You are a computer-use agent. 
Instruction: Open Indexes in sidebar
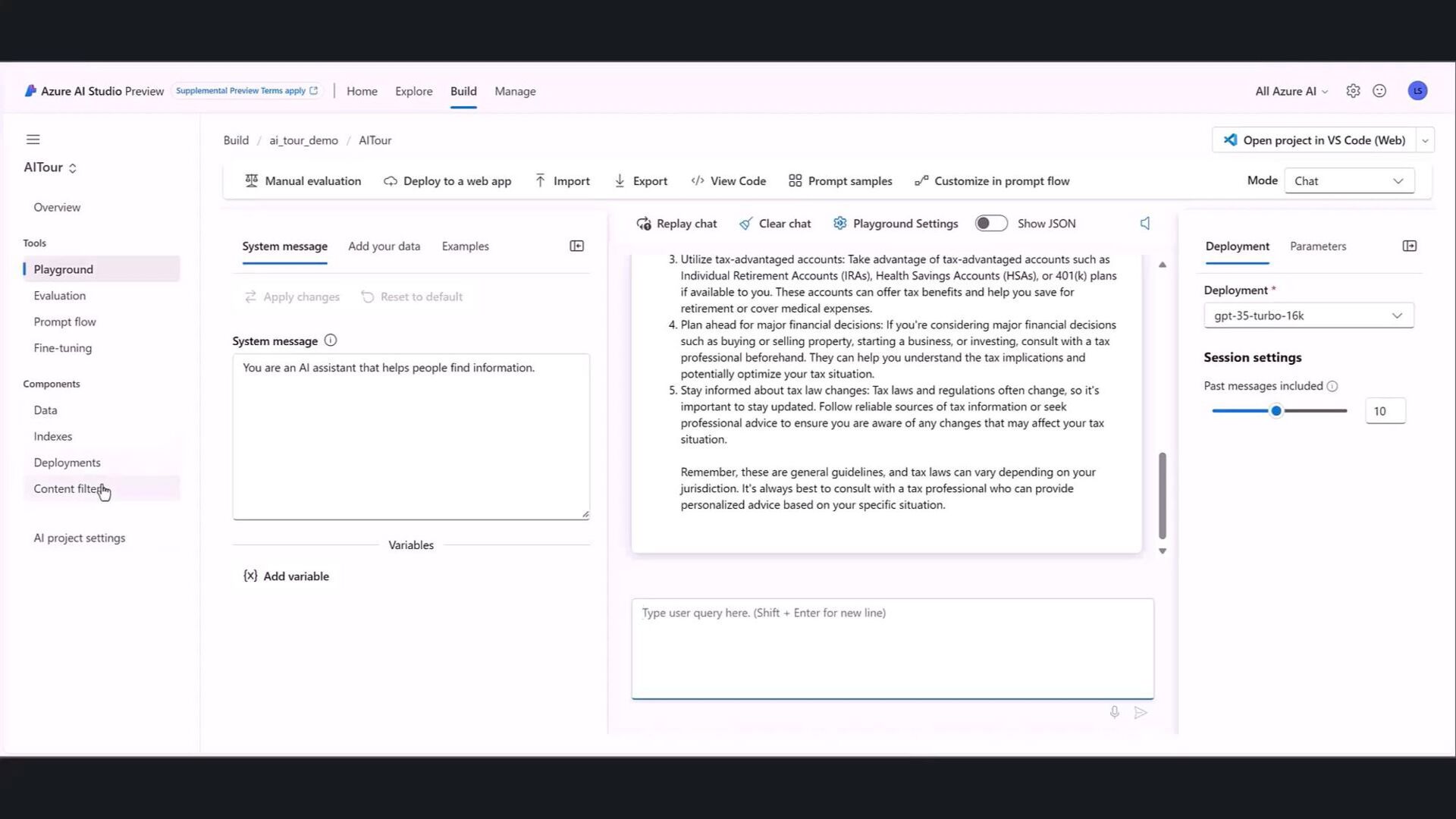click(x=102, y=436)
